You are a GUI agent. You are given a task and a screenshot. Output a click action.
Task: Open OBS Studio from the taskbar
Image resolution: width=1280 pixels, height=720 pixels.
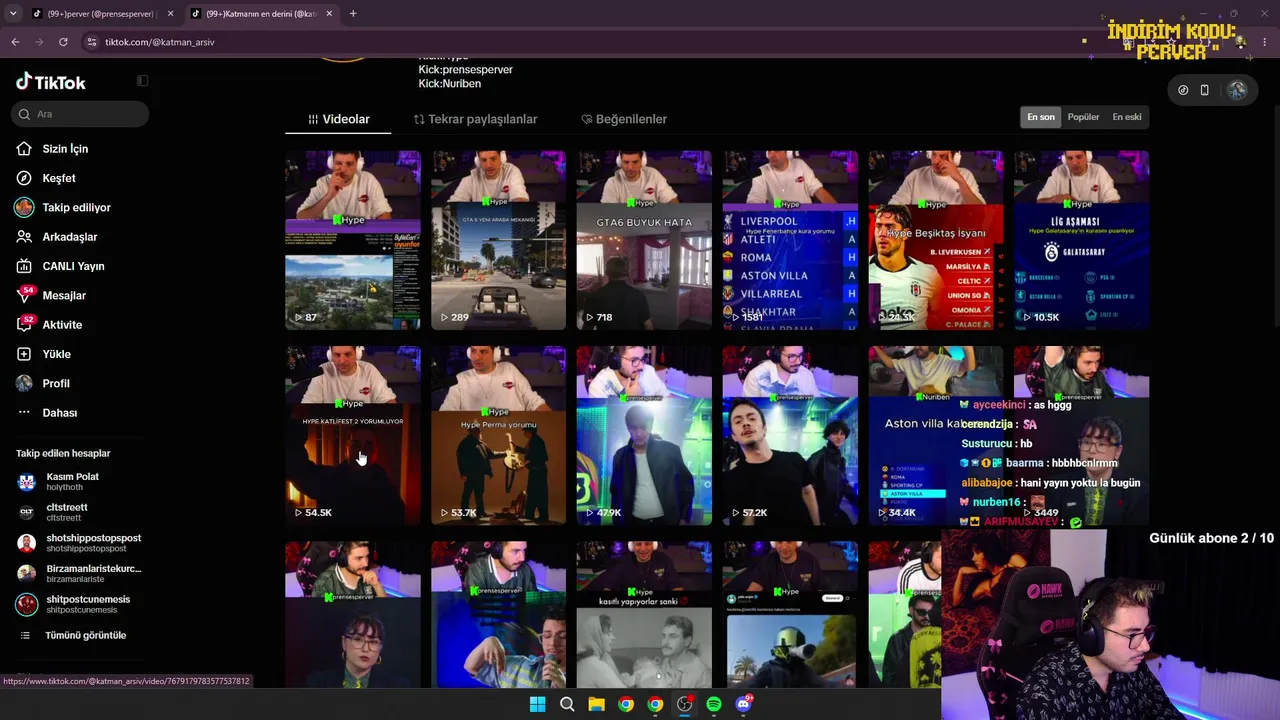(x=684, y=704)
